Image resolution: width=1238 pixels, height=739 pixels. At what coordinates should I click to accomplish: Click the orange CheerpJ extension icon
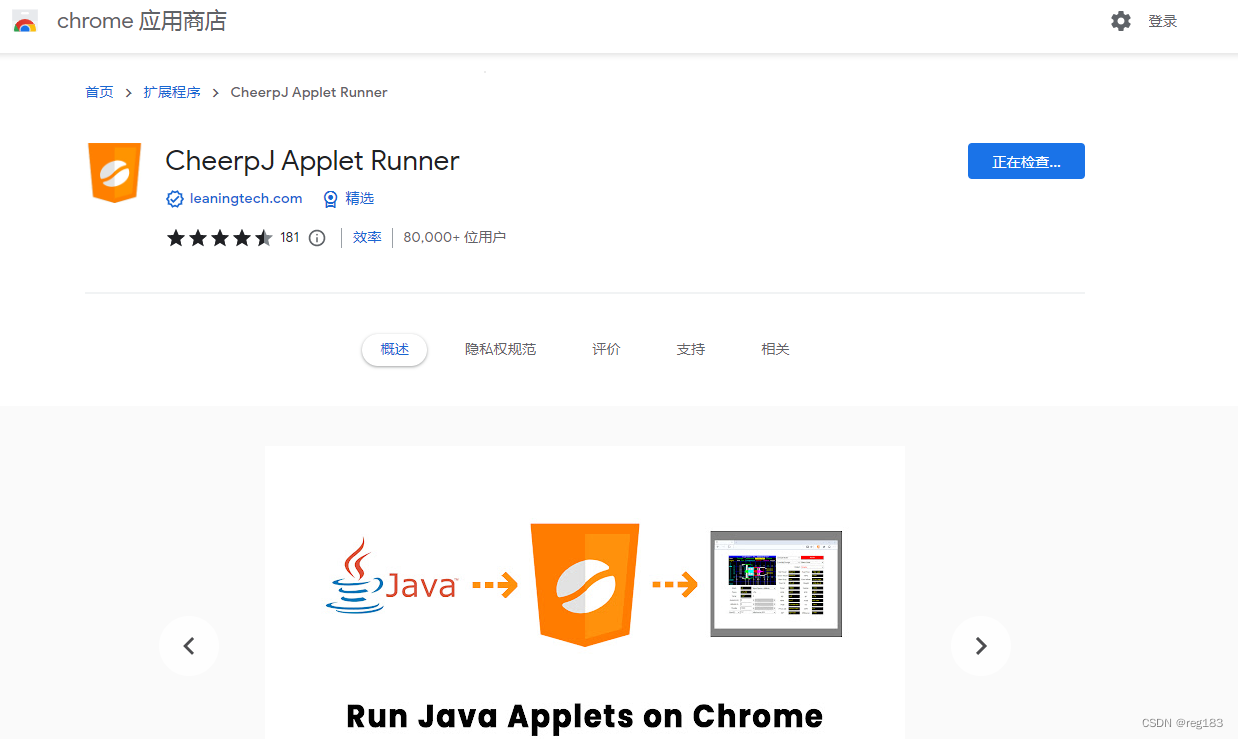114,173
